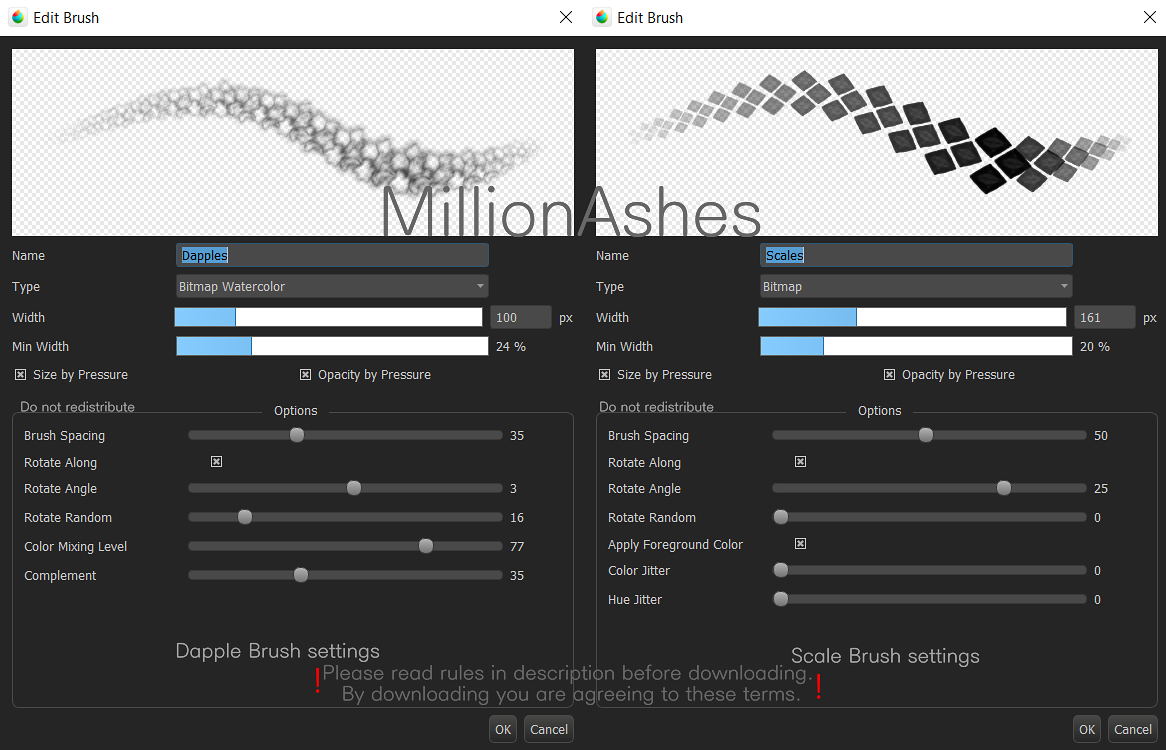Click the width value box showing 100
The height and width of the screenshot is (750, 1166).
(521, 317)
